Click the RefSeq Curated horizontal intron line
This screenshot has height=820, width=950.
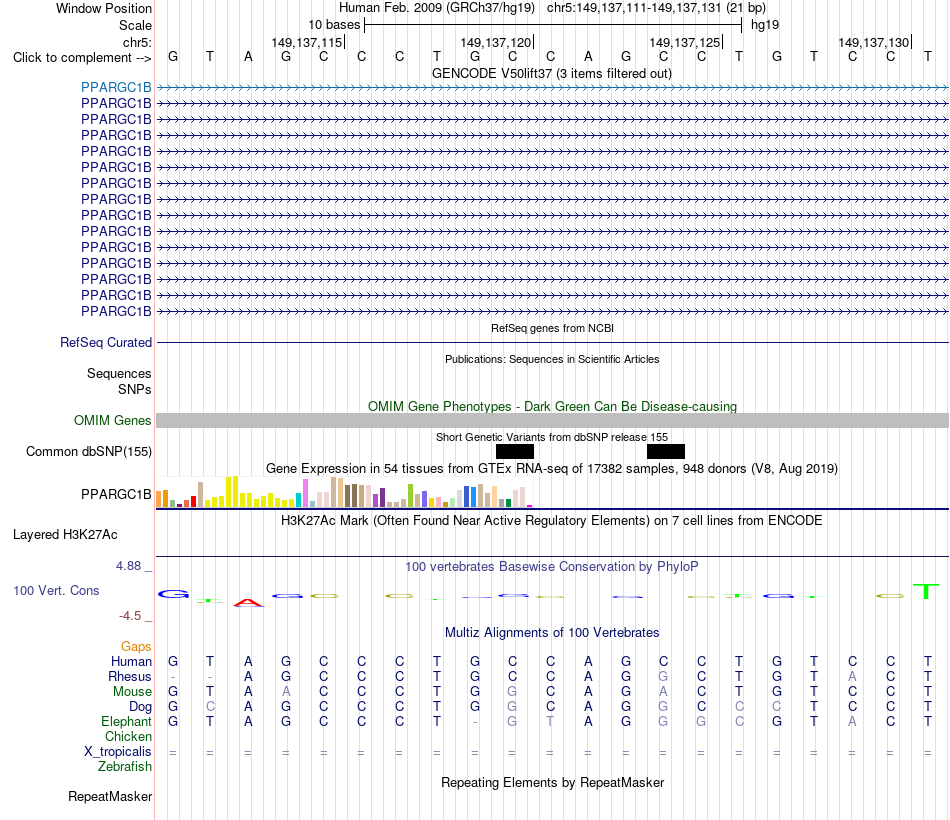point(552,342)
